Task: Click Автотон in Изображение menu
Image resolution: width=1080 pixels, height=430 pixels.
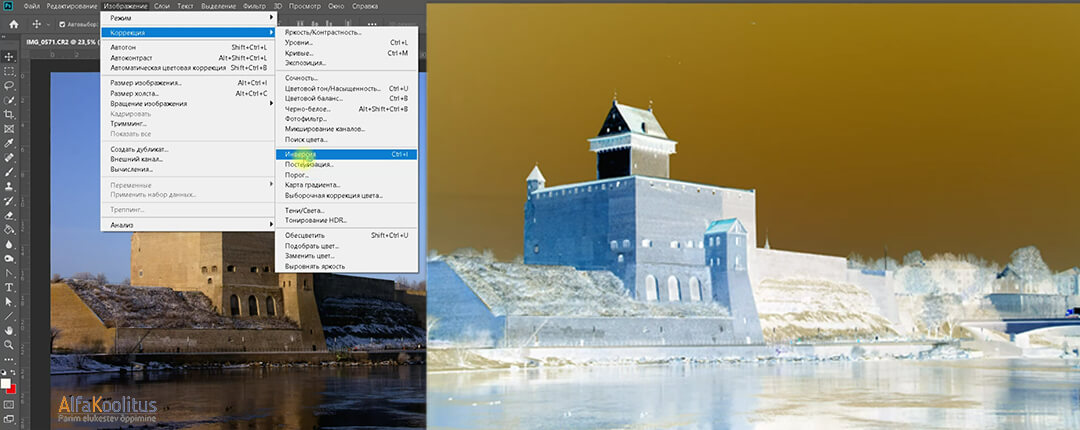Action: (x=189, y=48)
